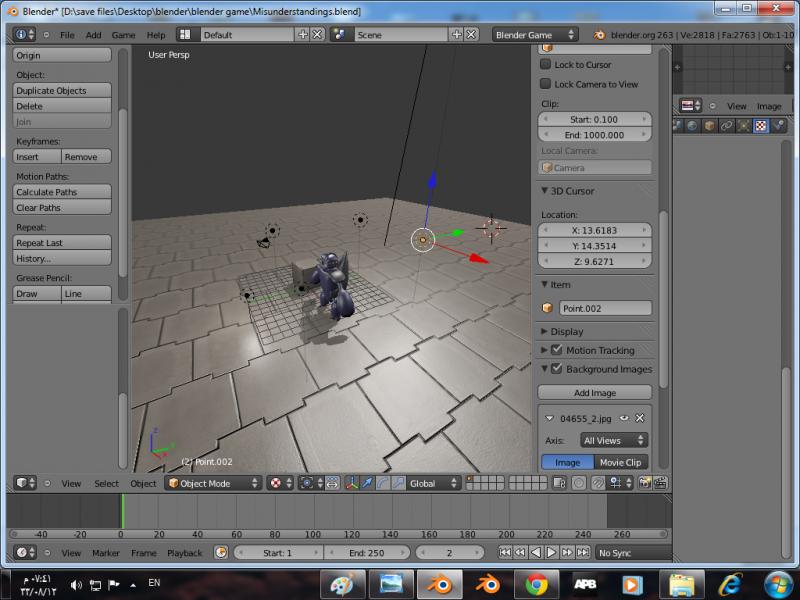This screenshot has height=600, width=800.
Task: Open the snap element type selector
Action: point(620,483)
